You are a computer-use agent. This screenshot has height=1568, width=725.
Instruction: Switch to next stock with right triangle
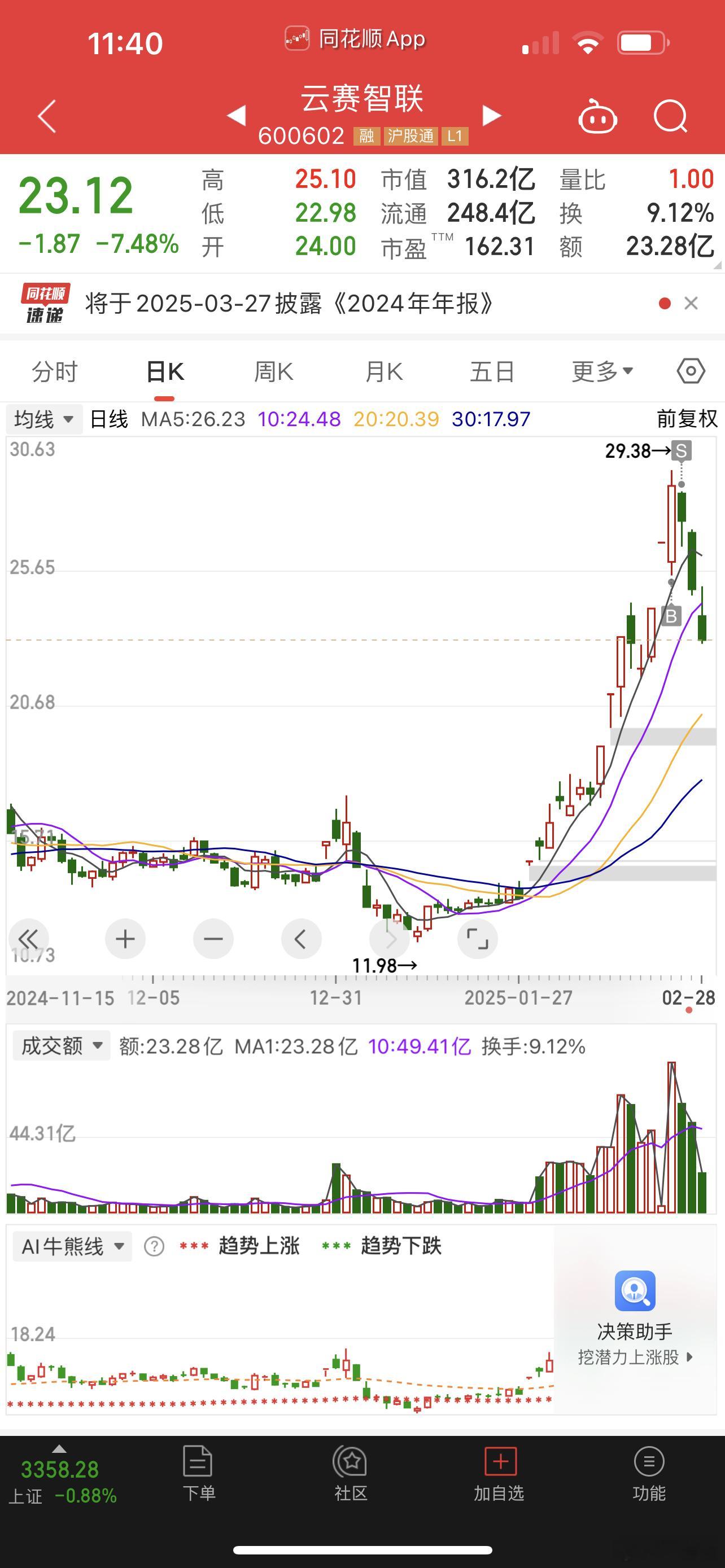(491, 115)
